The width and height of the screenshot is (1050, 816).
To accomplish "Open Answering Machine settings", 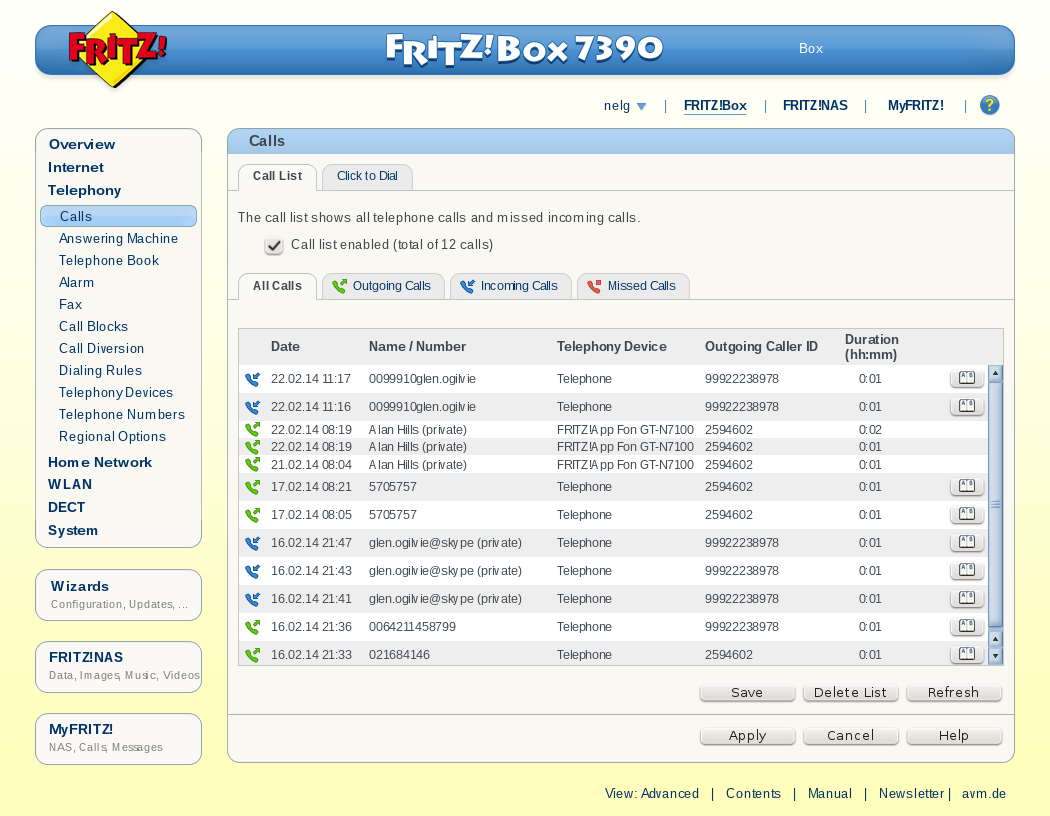I will [119, 238].
